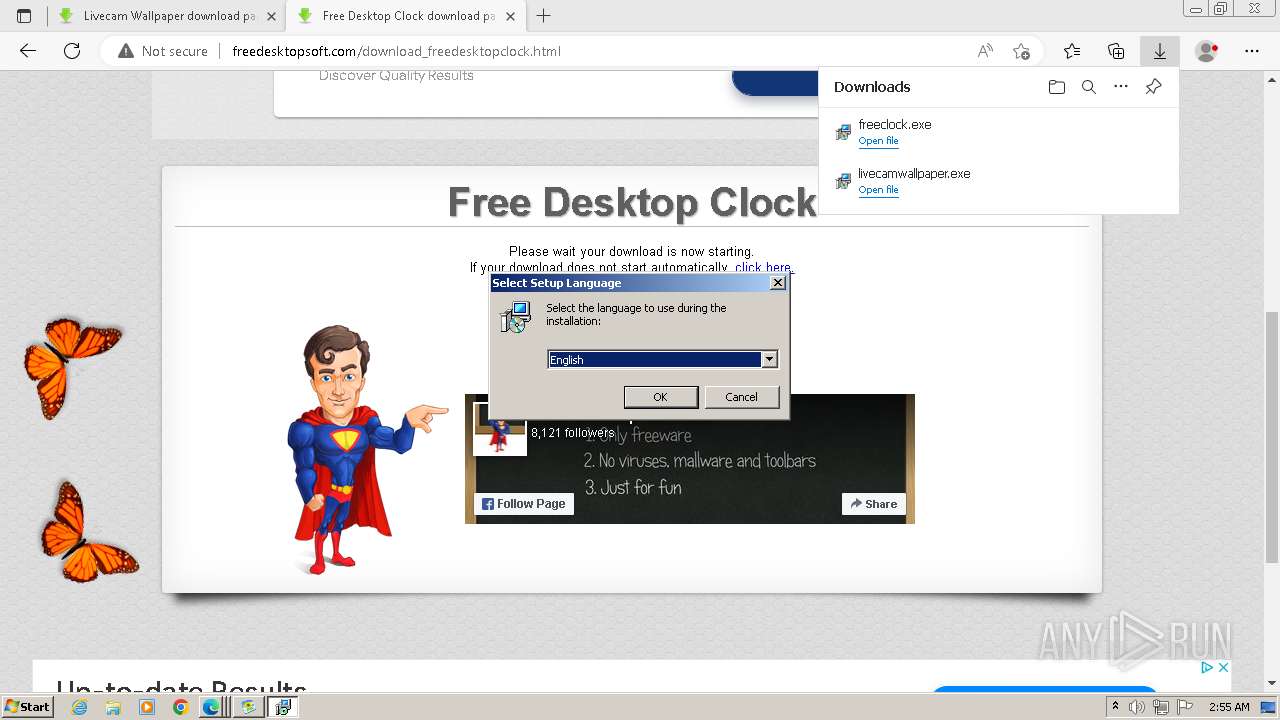This screenshot has width=1280, height=720.
Task: Show hidden system tray icons
Action: [1115, 707]
